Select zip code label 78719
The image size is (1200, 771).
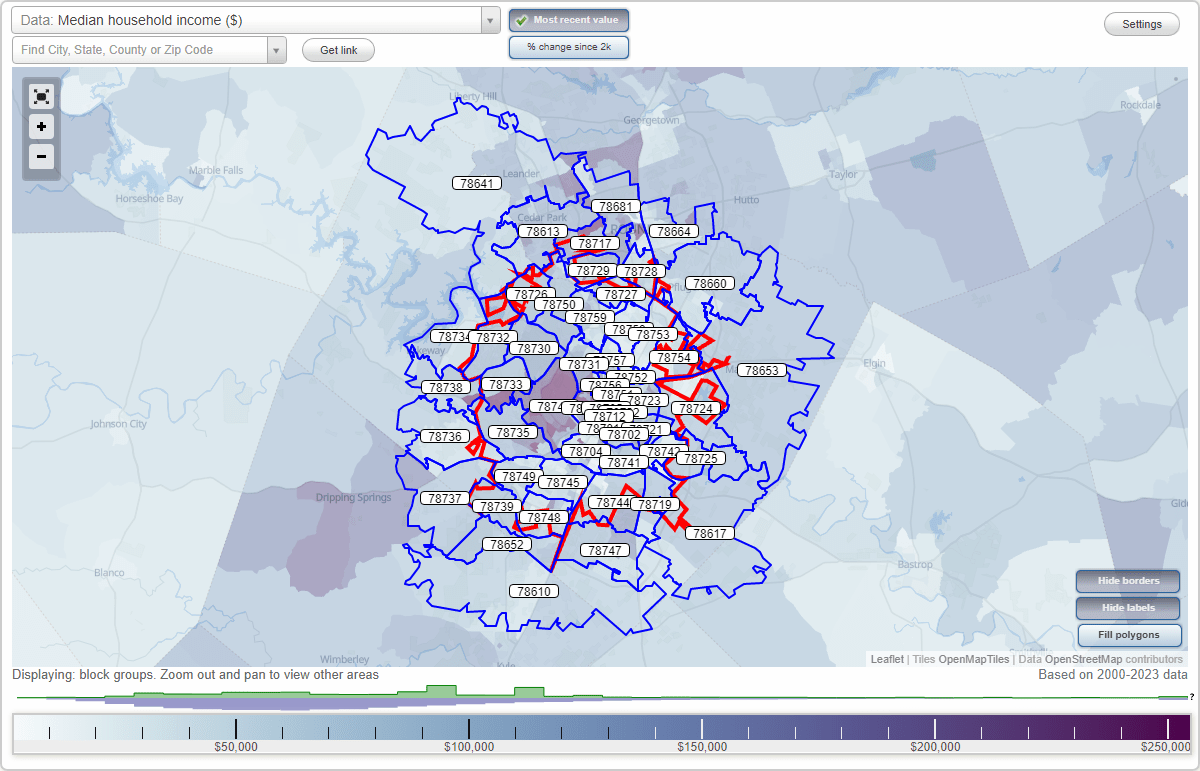coord(655,504)
